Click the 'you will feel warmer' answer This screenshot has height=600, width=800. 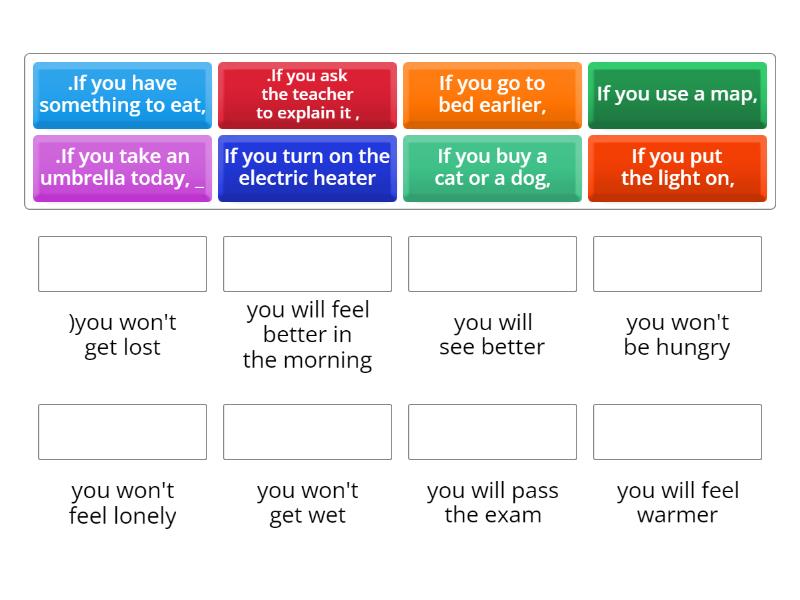(677, 503)
